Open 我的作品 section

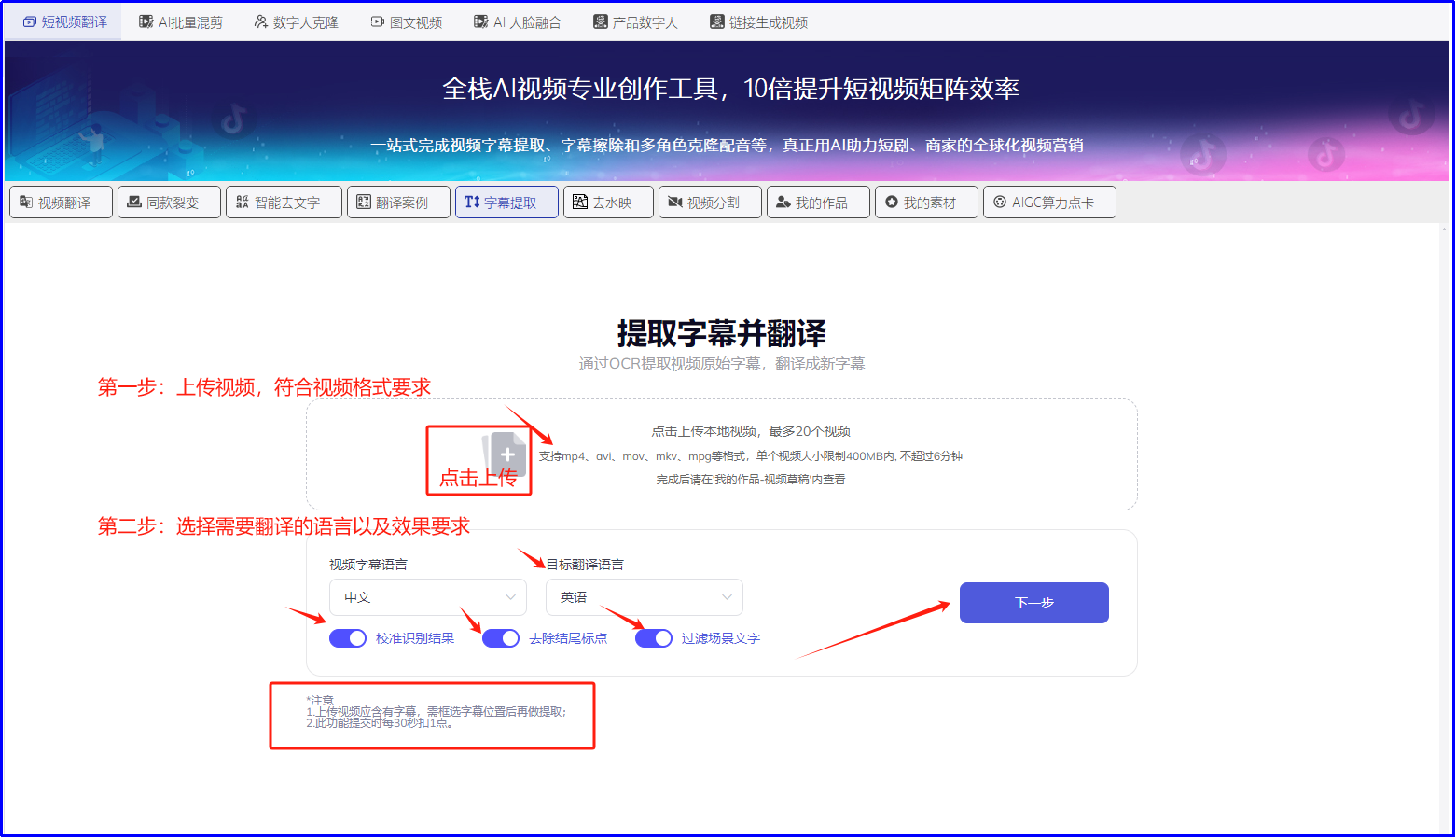pos(818,202)
